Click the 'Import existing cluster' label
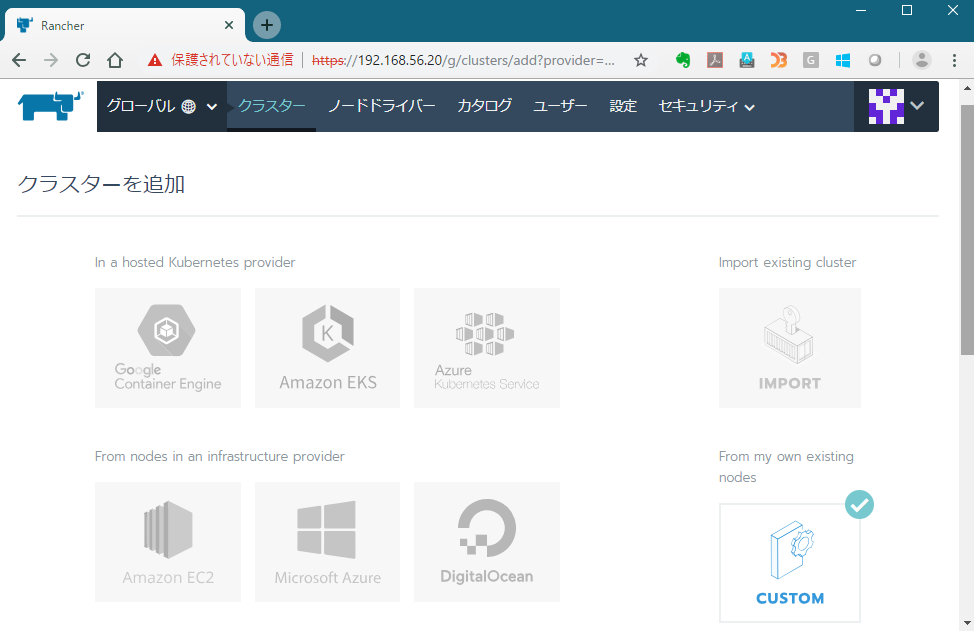This screenshot has height=631, width=974. point(787,263)
